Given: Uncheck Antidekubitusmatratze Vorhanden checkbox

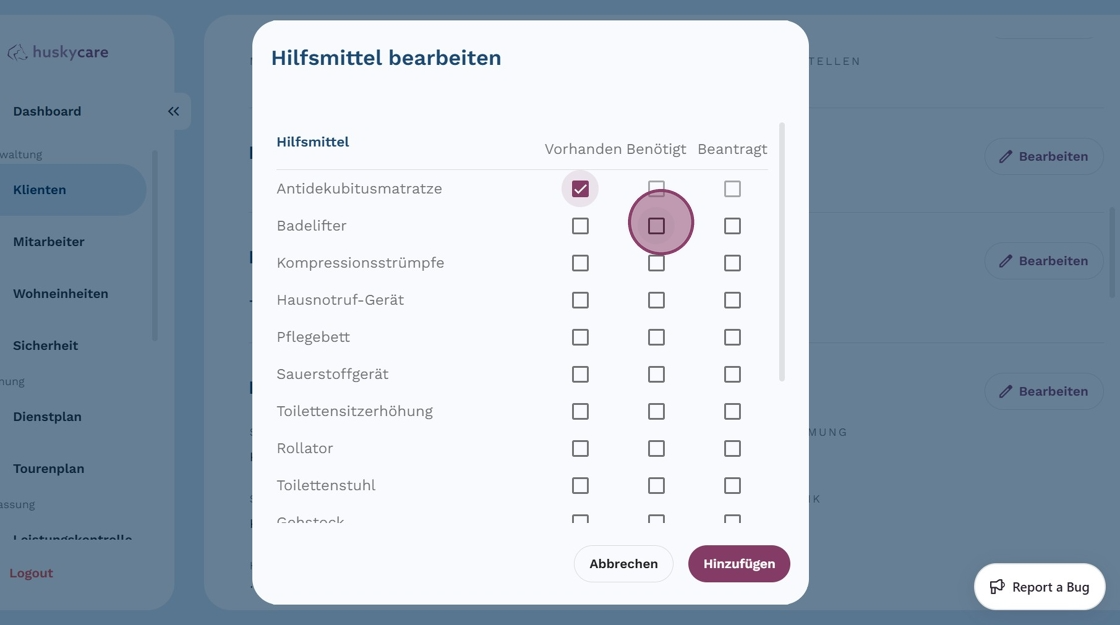Looking at the screenshot, I should (x=580, y=189).
